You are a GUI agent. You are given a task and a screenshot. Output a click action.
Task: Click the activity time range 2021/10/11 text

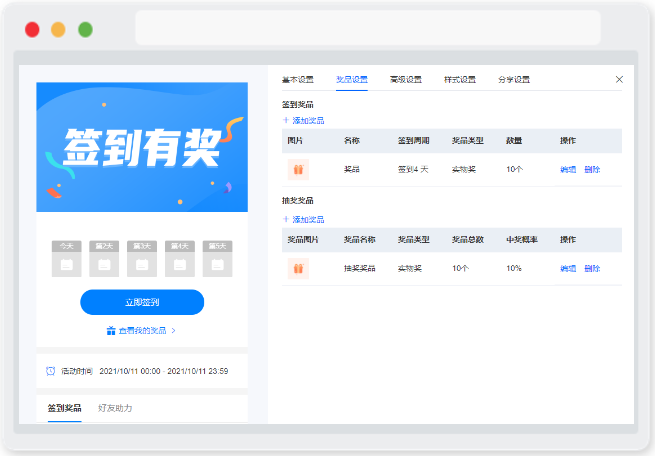(x=164, y=371)
